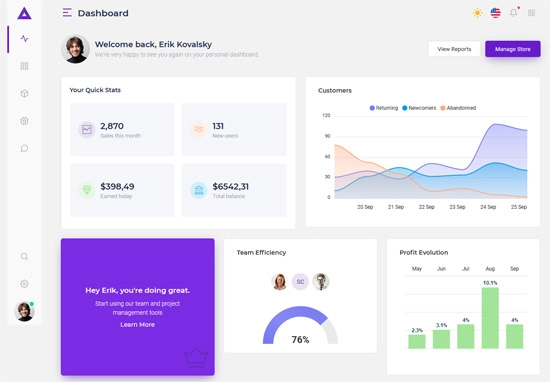
Task: Click the View Reports button
Action: click(x=454, y=49)
